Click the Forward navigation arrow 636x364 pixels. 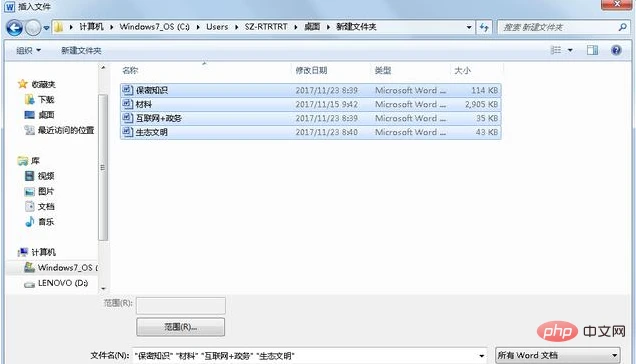pos(33,28)
